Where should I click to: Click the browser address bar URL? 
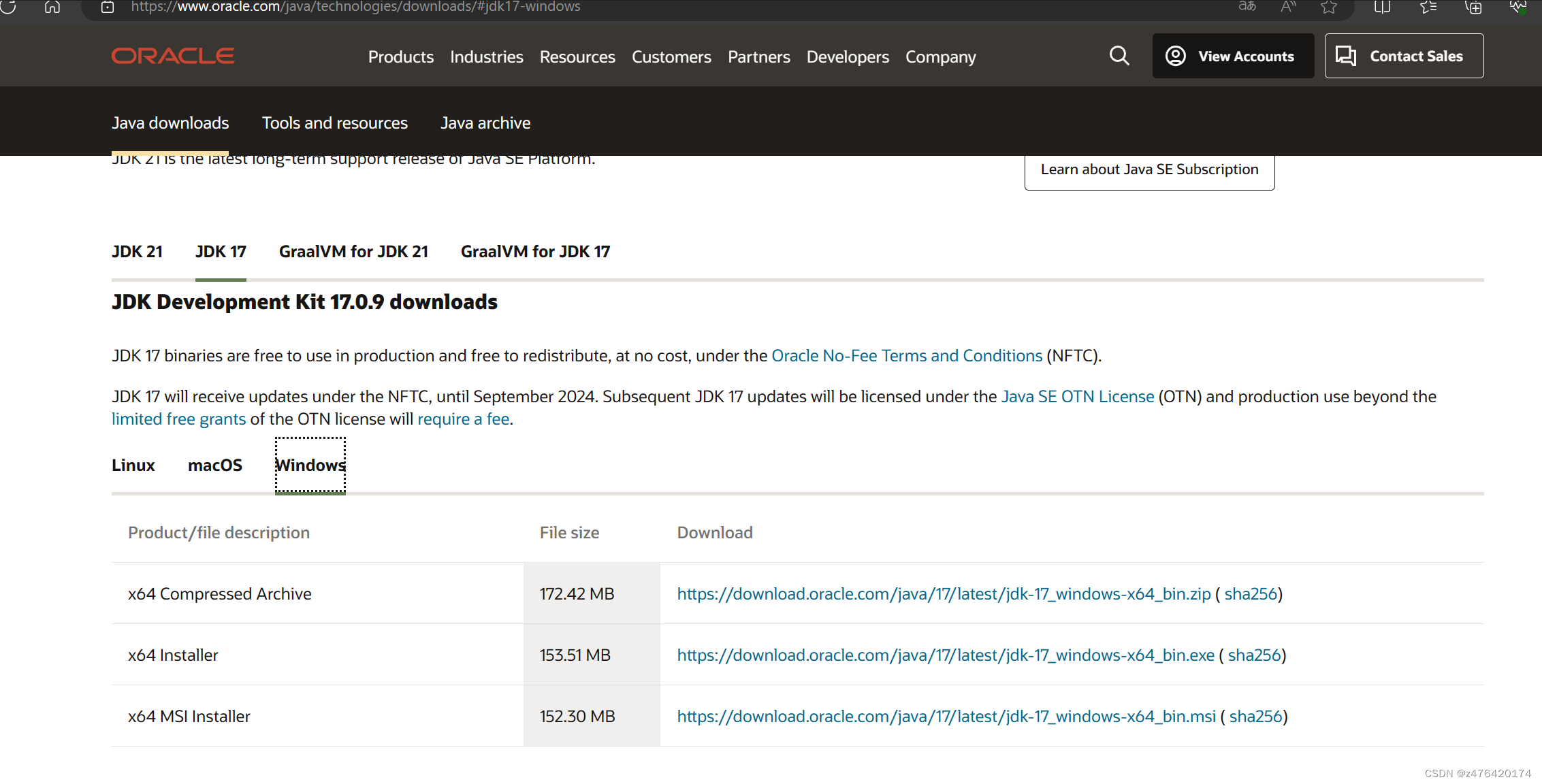[x=355, y=7]
